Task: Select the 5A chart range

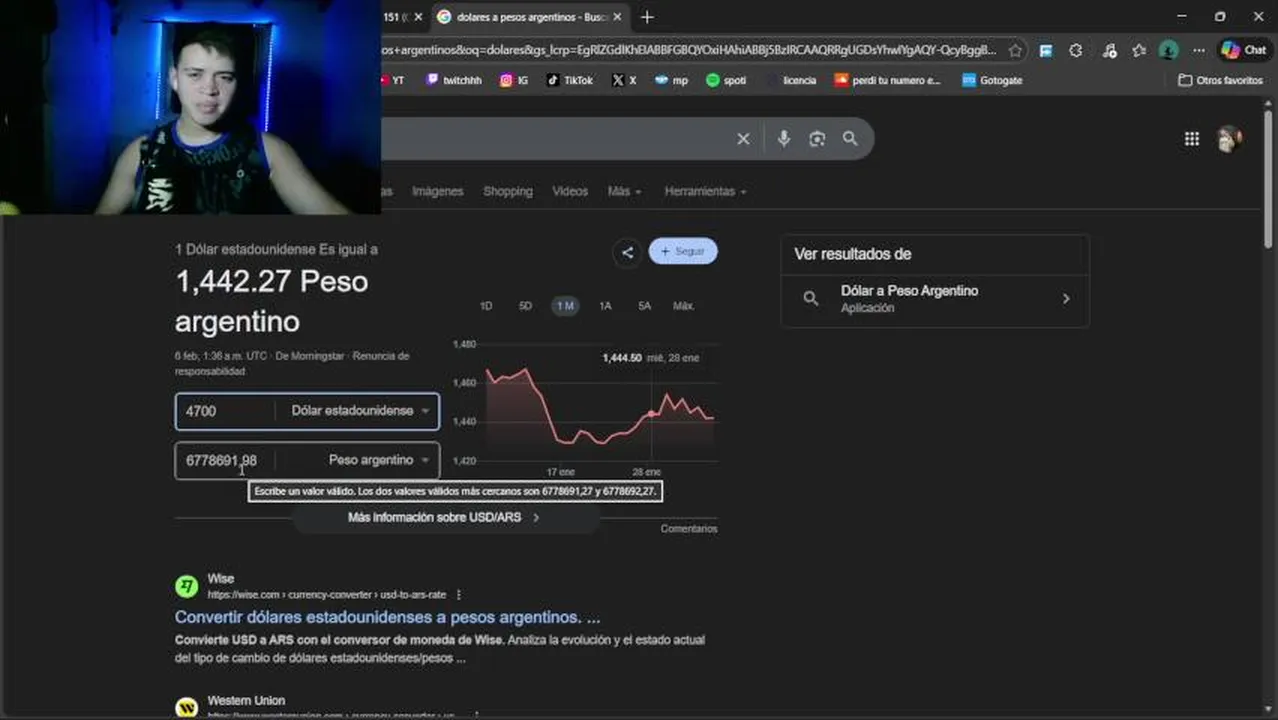Action: pos(644,306)
